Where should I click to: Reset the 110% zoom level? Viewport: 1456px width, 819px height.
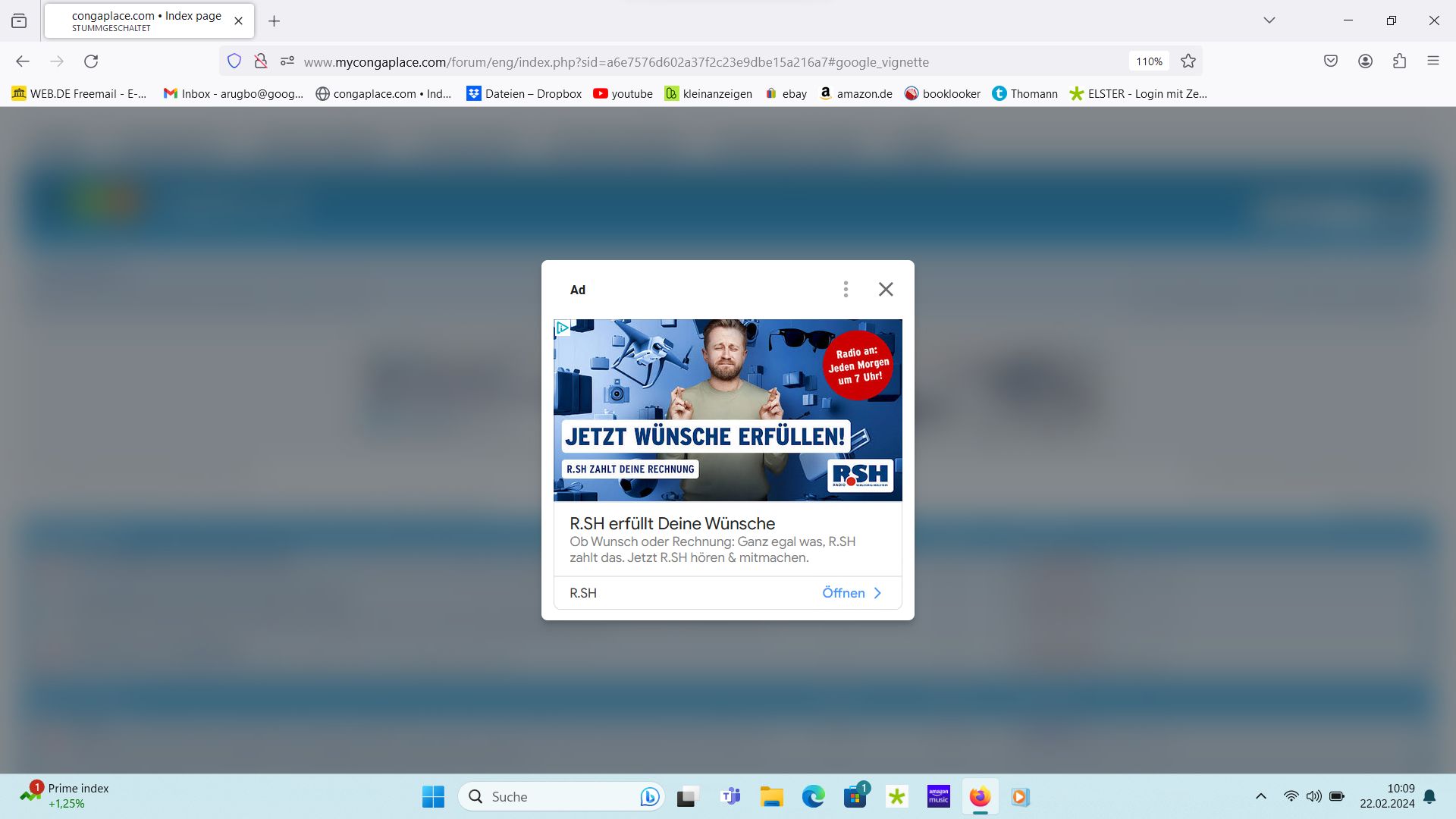(x=1149, y=61)
